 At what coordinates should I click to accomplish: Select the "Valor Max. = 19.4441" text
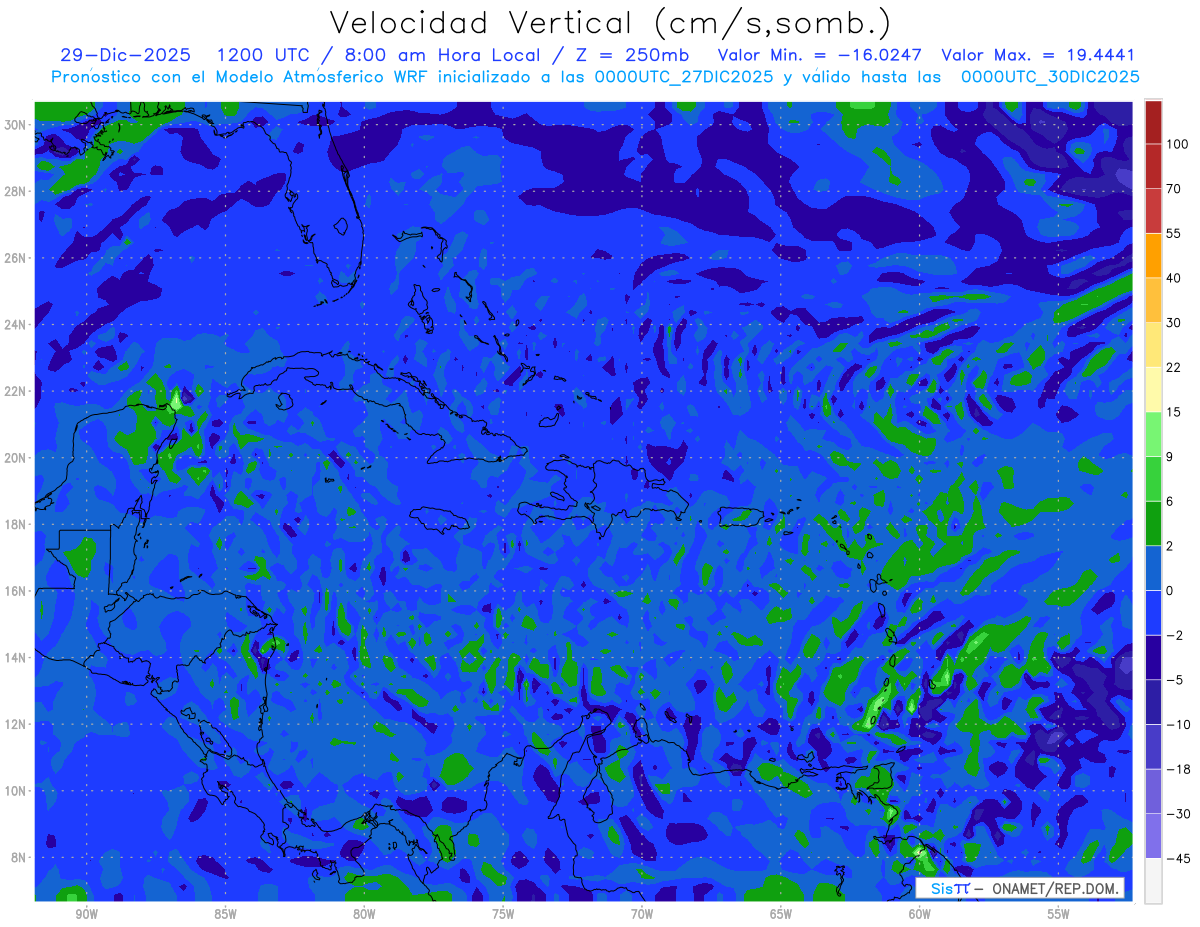(x=1038, y=55)
